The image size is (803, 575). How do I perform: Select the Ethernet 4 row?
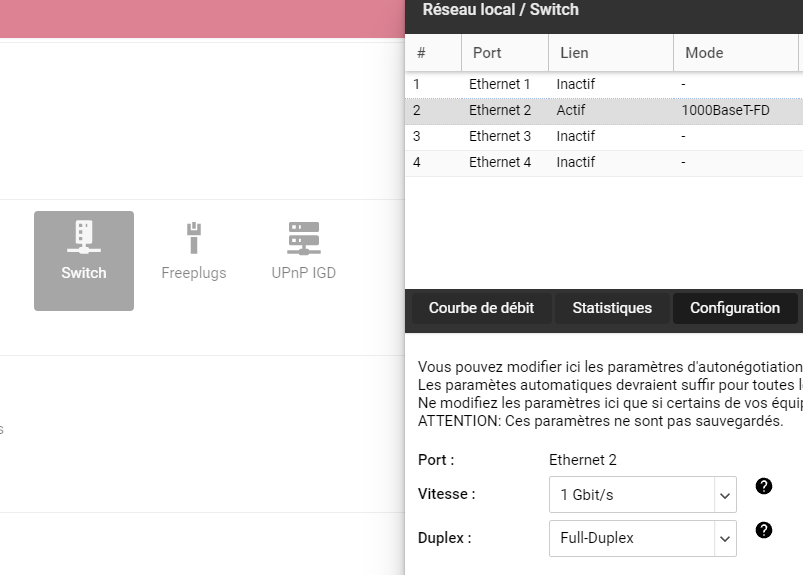[500, 163]
